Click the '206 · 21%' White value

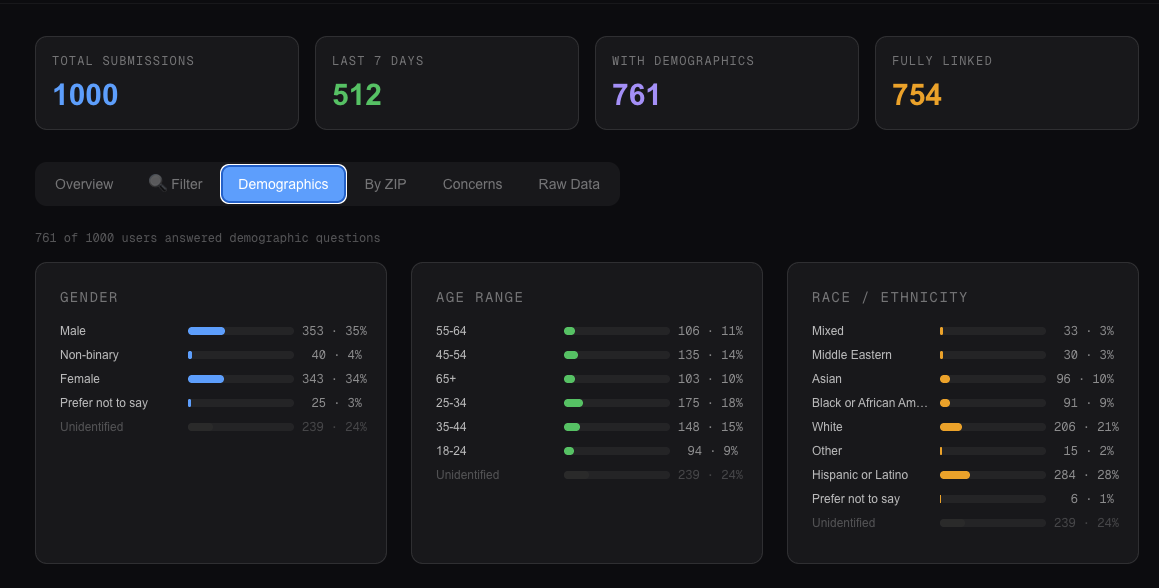(x=1087, y=427)
